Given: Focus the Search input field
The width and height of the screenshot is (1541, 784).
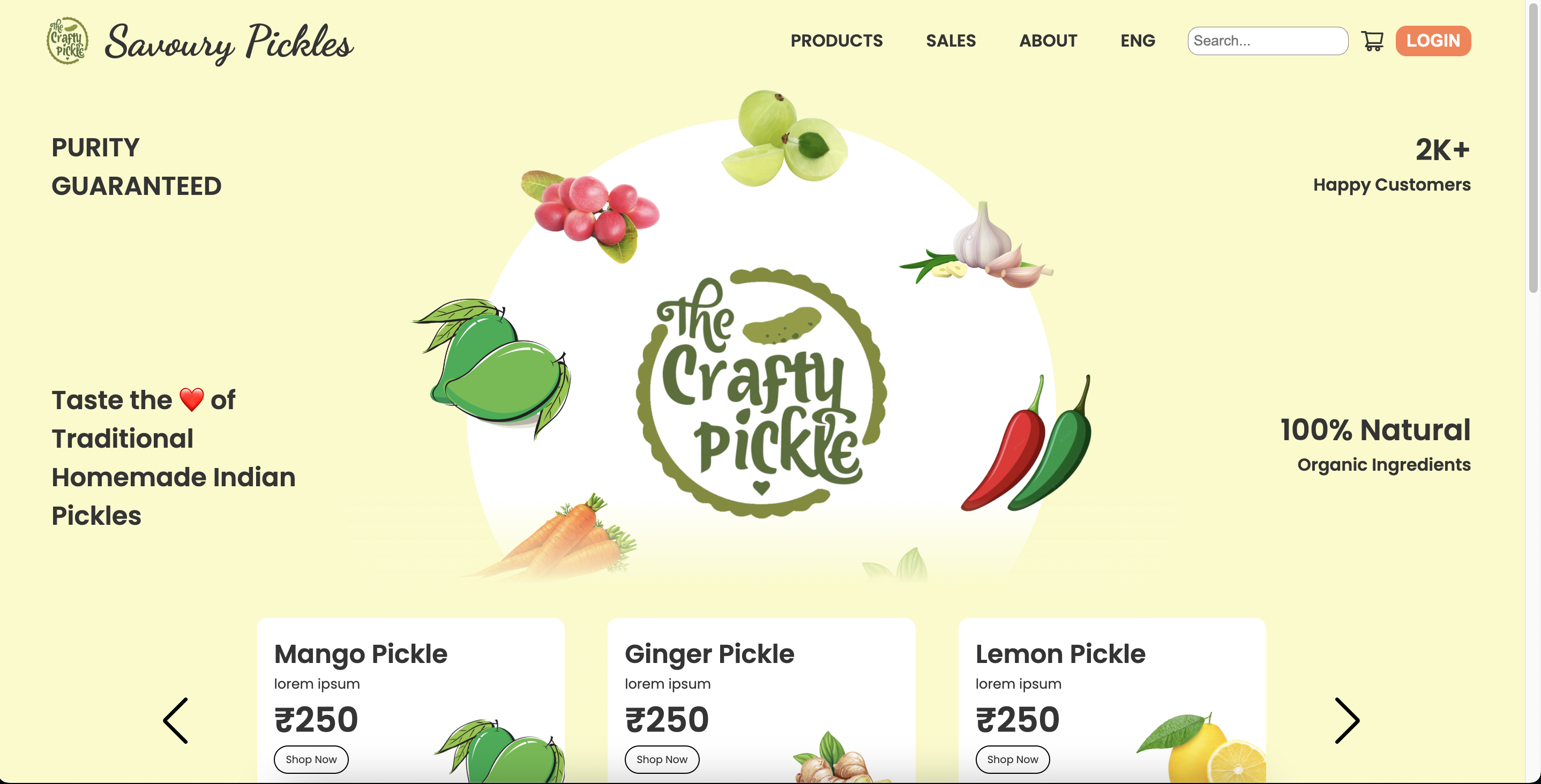Looking at the screenshot, I should [1268, 41].
